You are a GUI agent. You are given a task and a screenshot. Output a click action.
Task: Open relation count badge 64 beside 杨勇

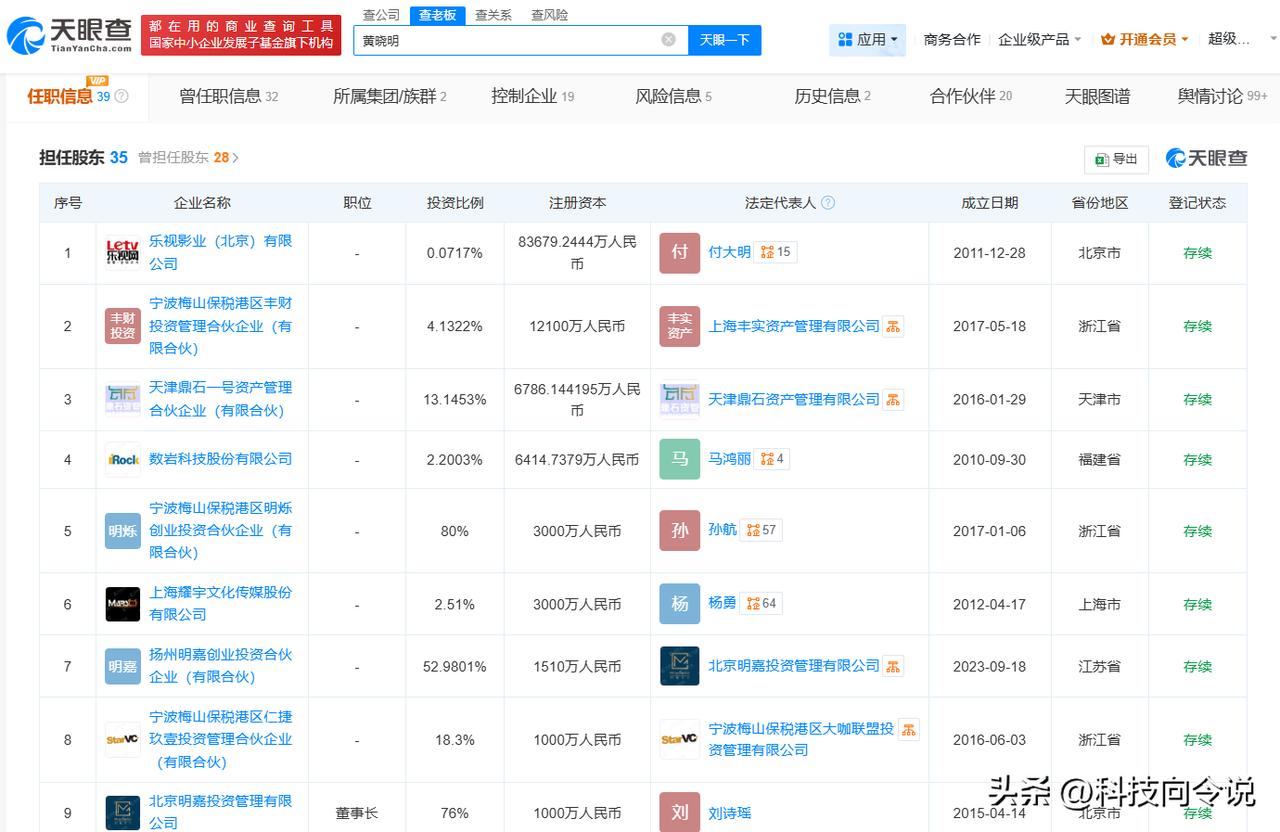761,603
